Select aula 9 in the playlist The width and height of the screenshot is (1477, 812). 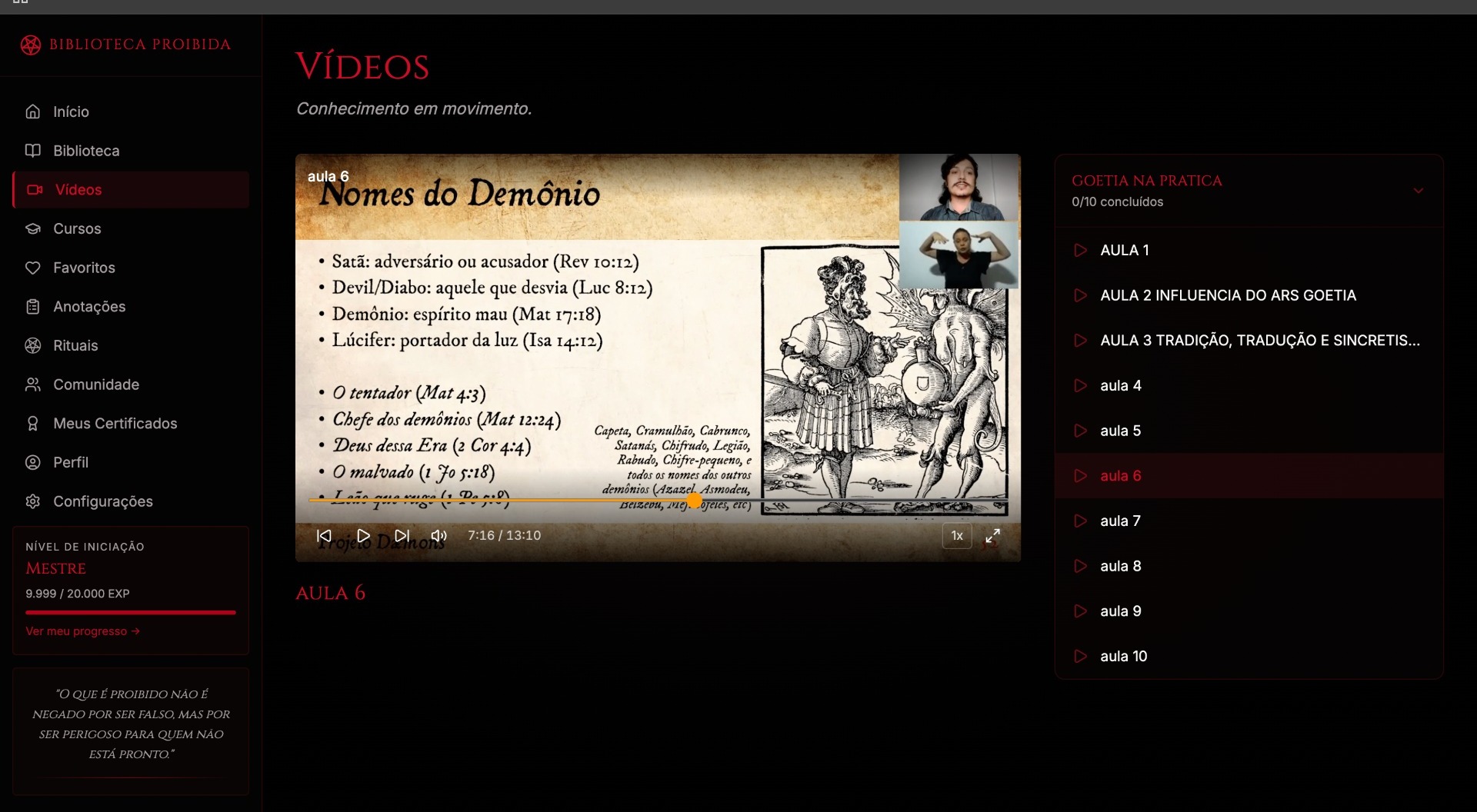(1249, 611)
